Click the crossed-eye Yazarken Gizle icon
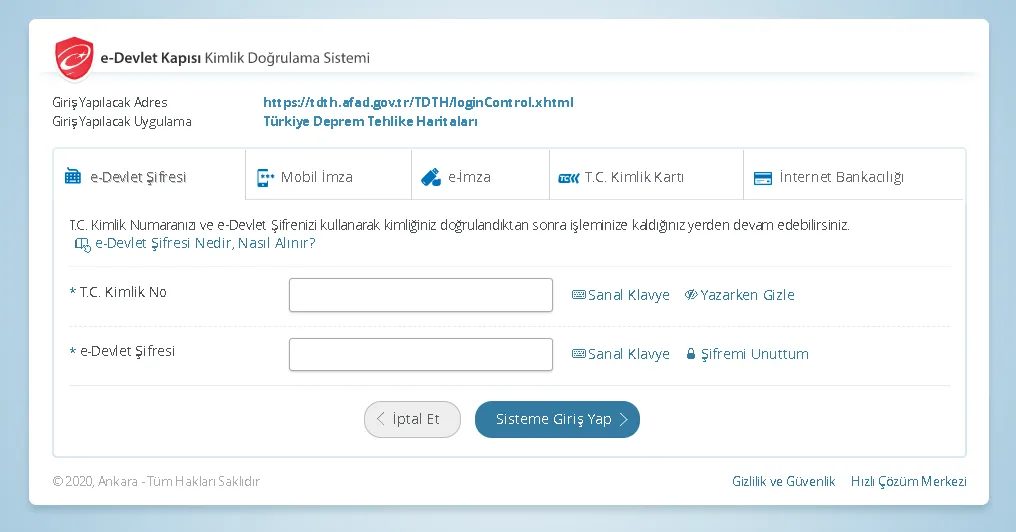Viewport: 1016px width, 532px height. coord(691,295)
